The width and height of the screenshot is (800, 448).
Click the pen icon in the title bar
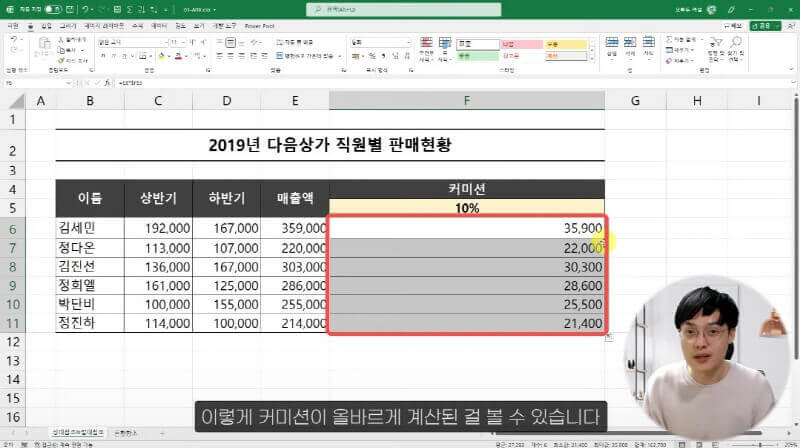(x=731, y=10)
